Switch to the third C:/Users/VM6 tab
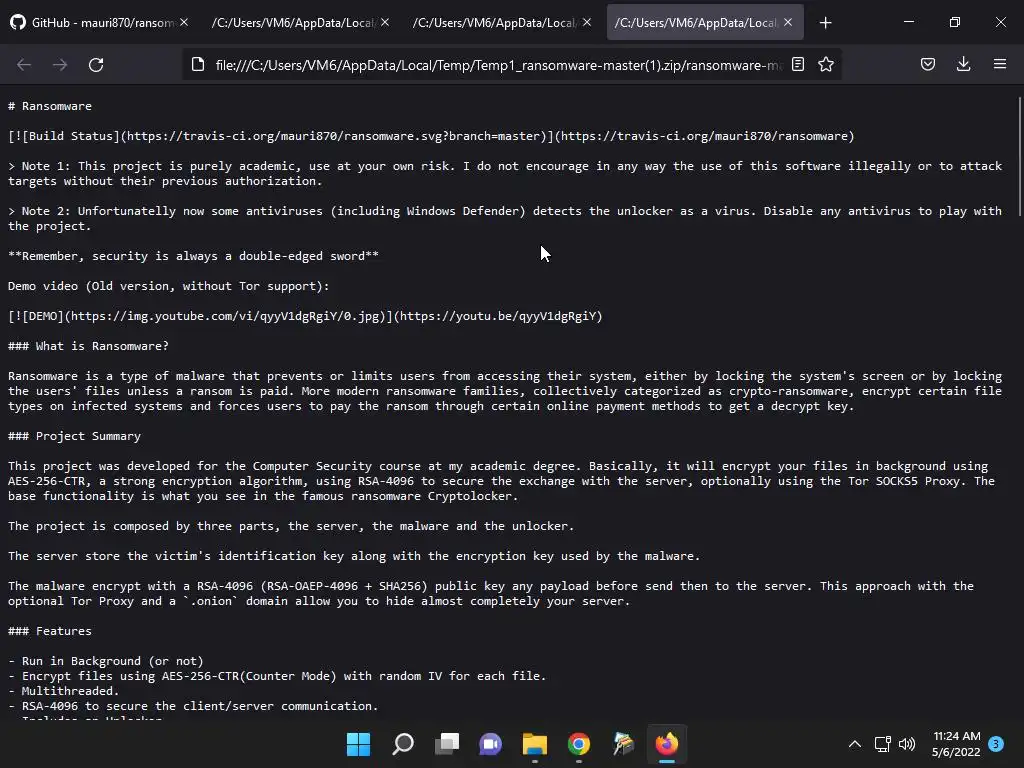Viewport: 1024px width, 768px height. pyautogui.click(x=501, y=22)
